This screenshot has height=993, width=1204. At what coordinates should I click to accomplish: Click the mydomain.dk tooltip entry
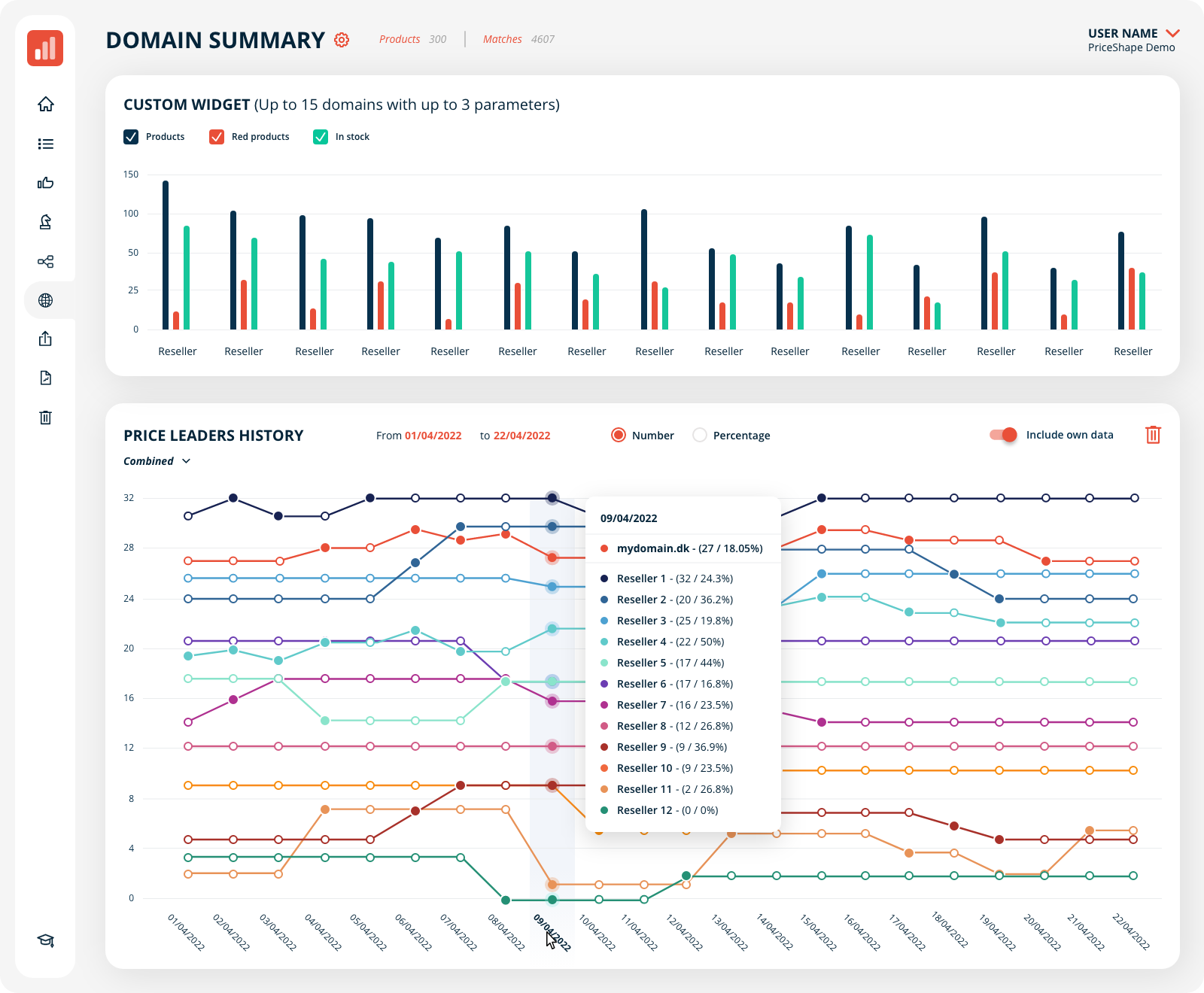pyautogui.click(x=682, y=548)
